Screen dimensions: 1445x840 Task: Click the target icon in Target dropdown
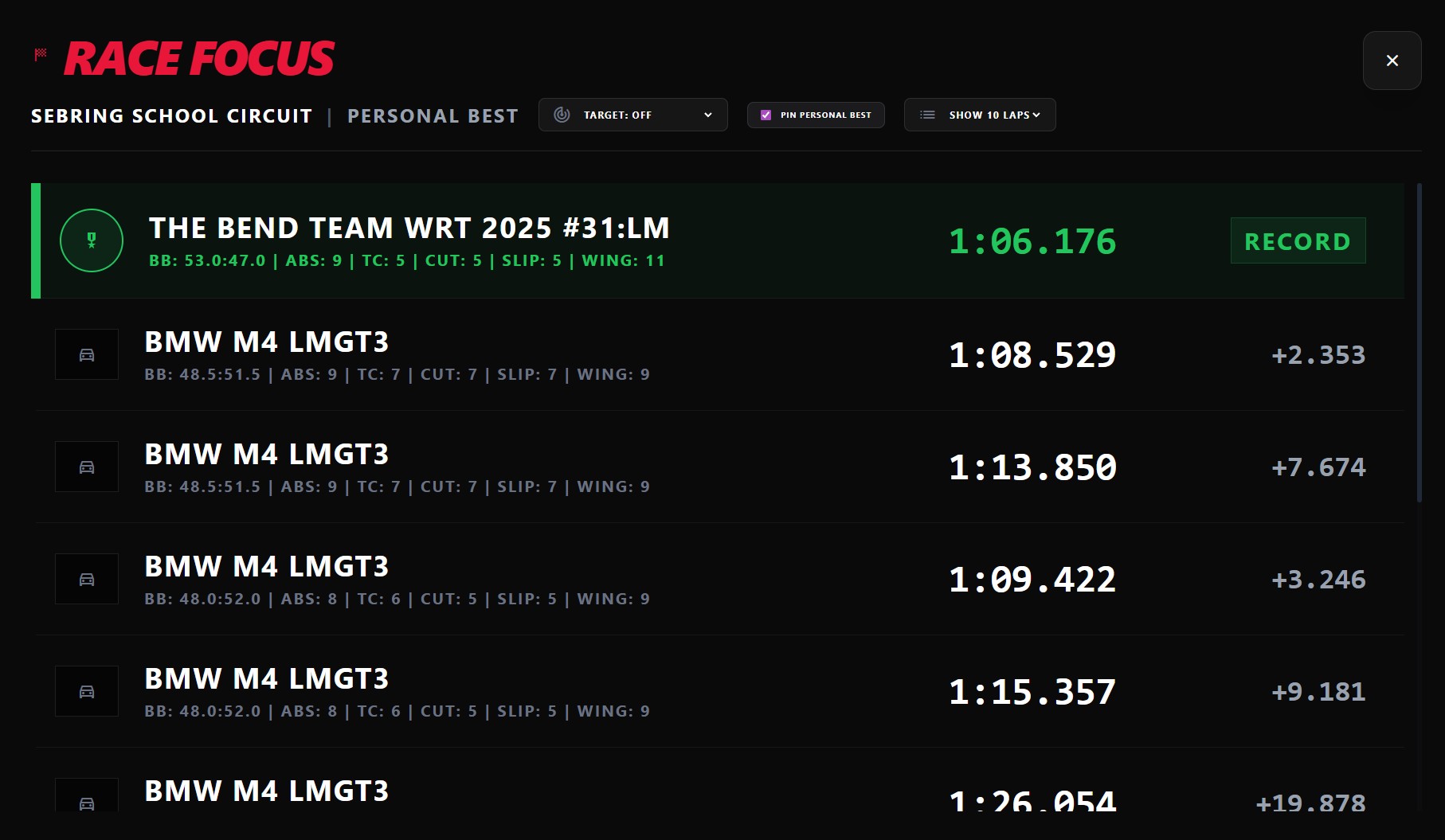pyautogui.click(x=562, y=115)
